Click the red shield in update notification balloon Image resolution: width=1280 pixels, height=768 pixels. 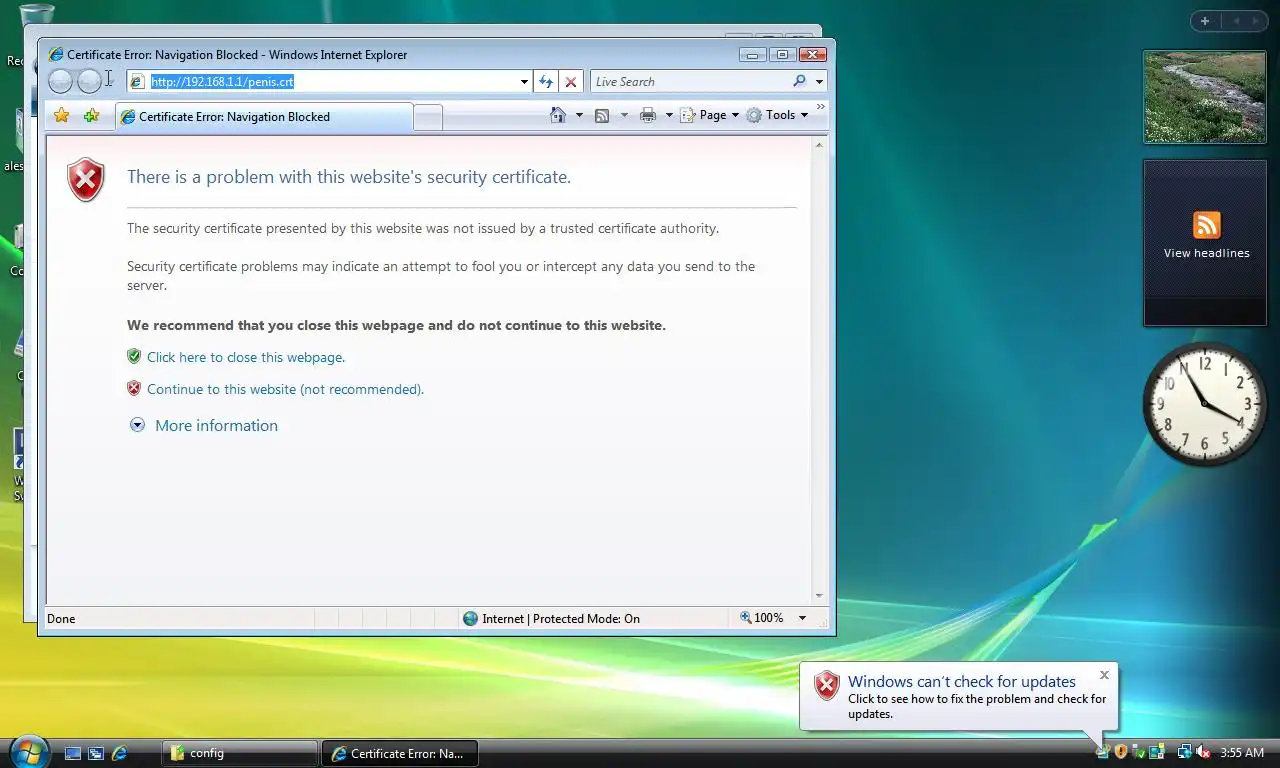(x=826, y=686)
